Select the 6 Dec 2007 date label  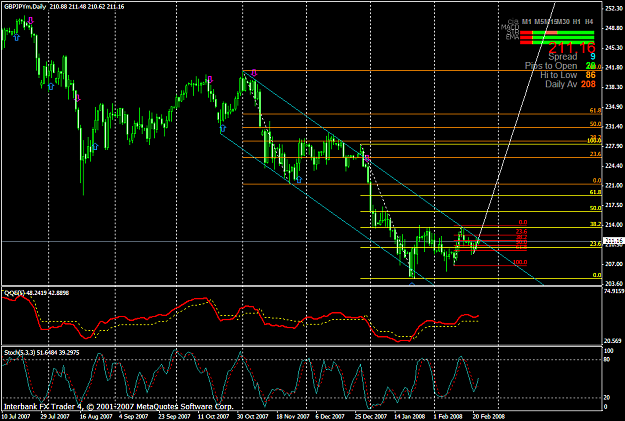coord(330,417)
